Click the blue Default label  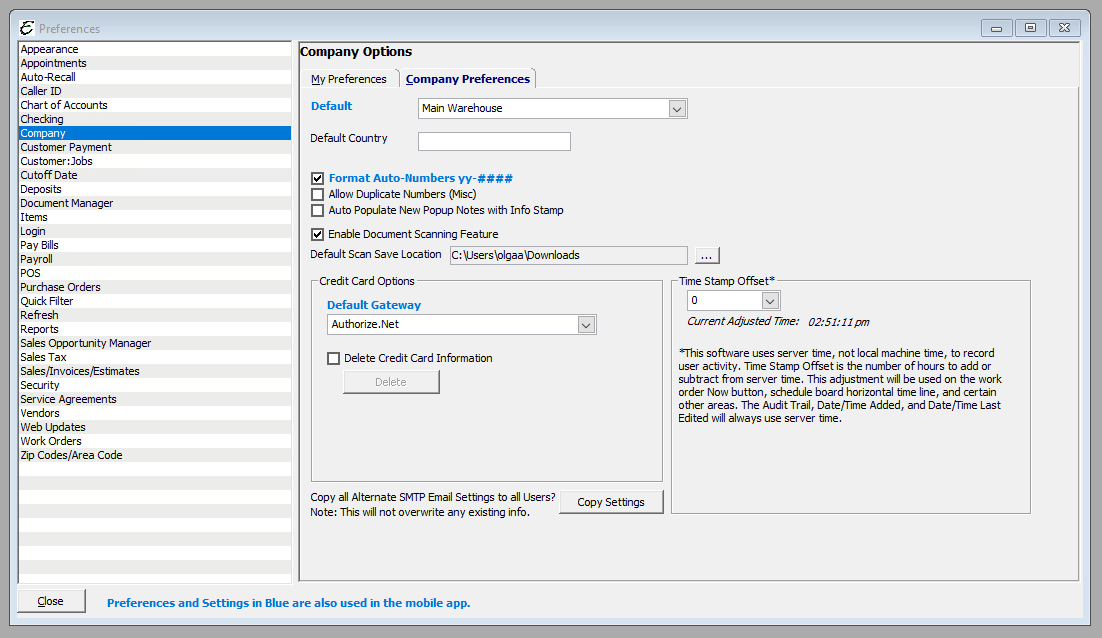coord(332,106)
